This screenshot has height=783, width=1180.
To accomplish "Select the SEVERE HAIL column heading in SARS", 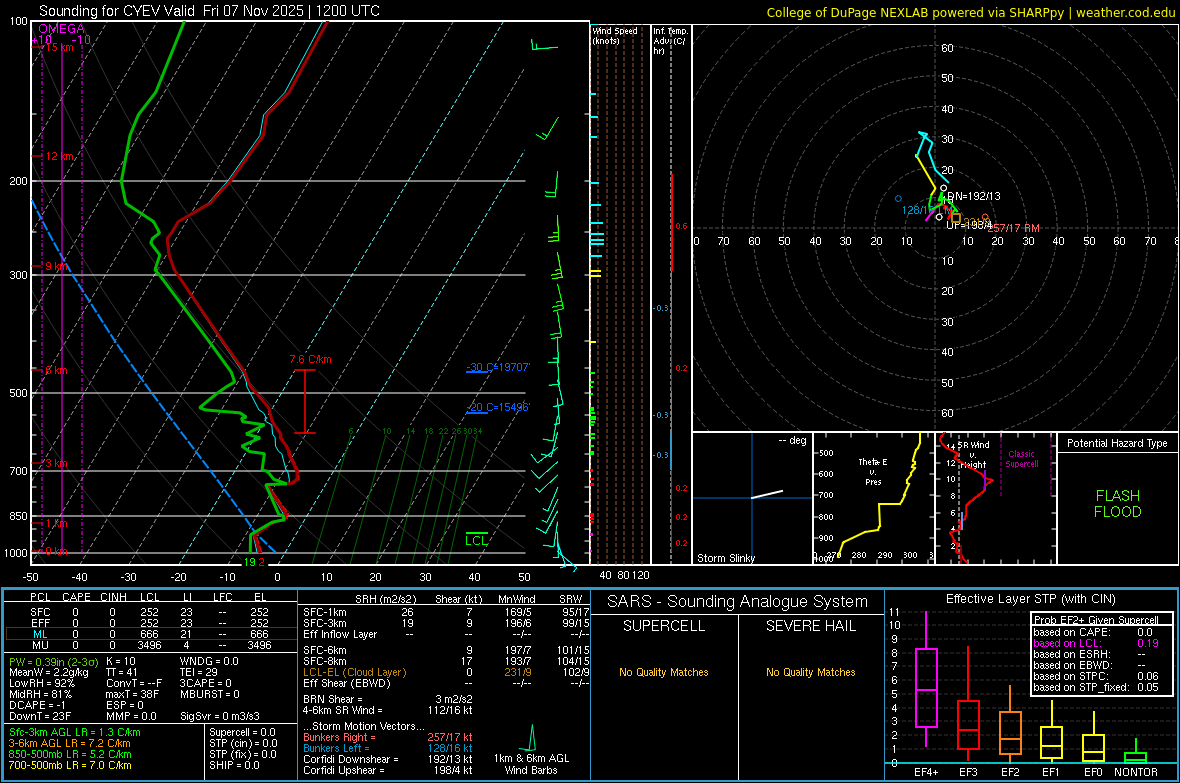I will pos(810,626).
